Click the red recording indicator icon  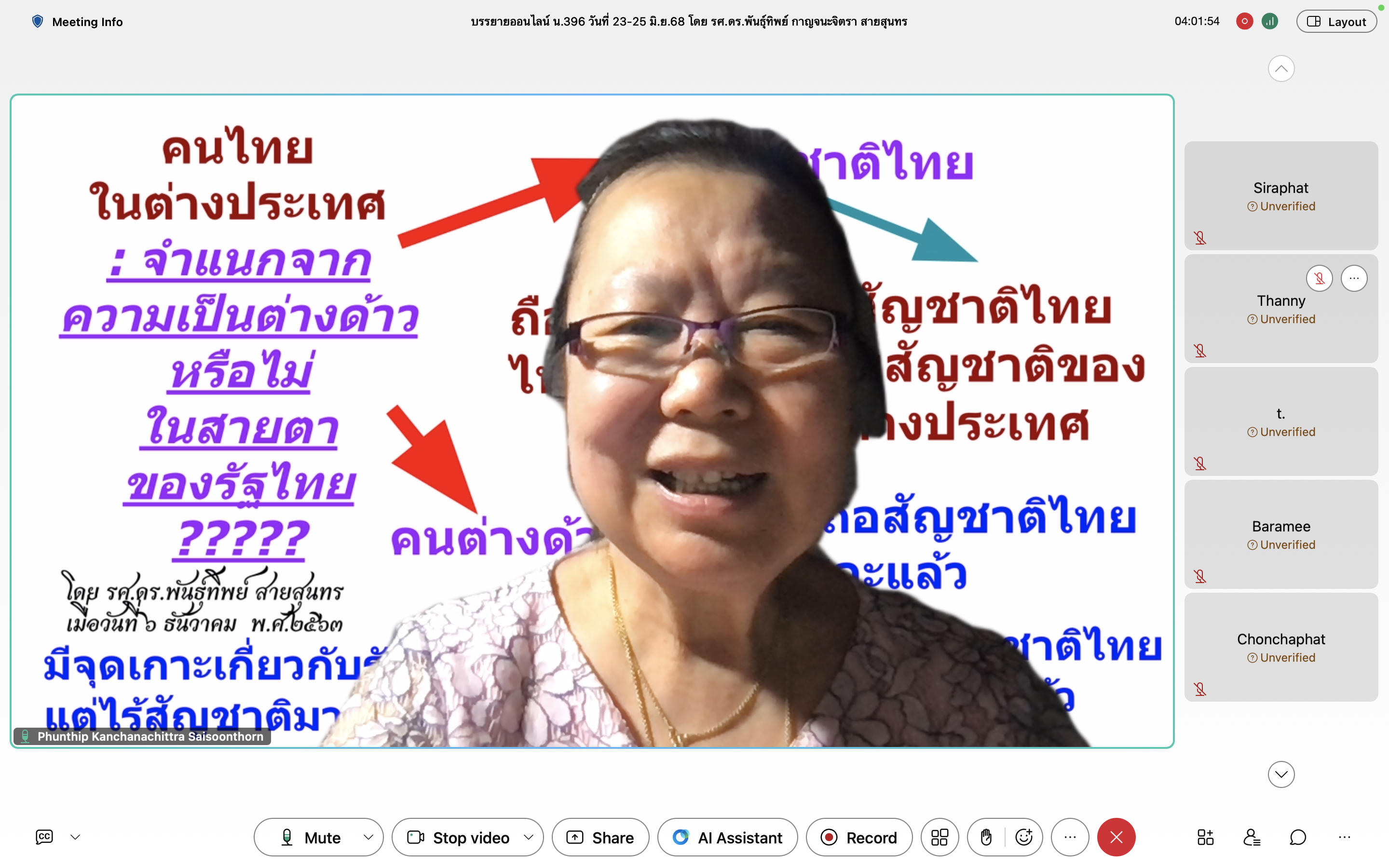click(x=1244, y=22)
